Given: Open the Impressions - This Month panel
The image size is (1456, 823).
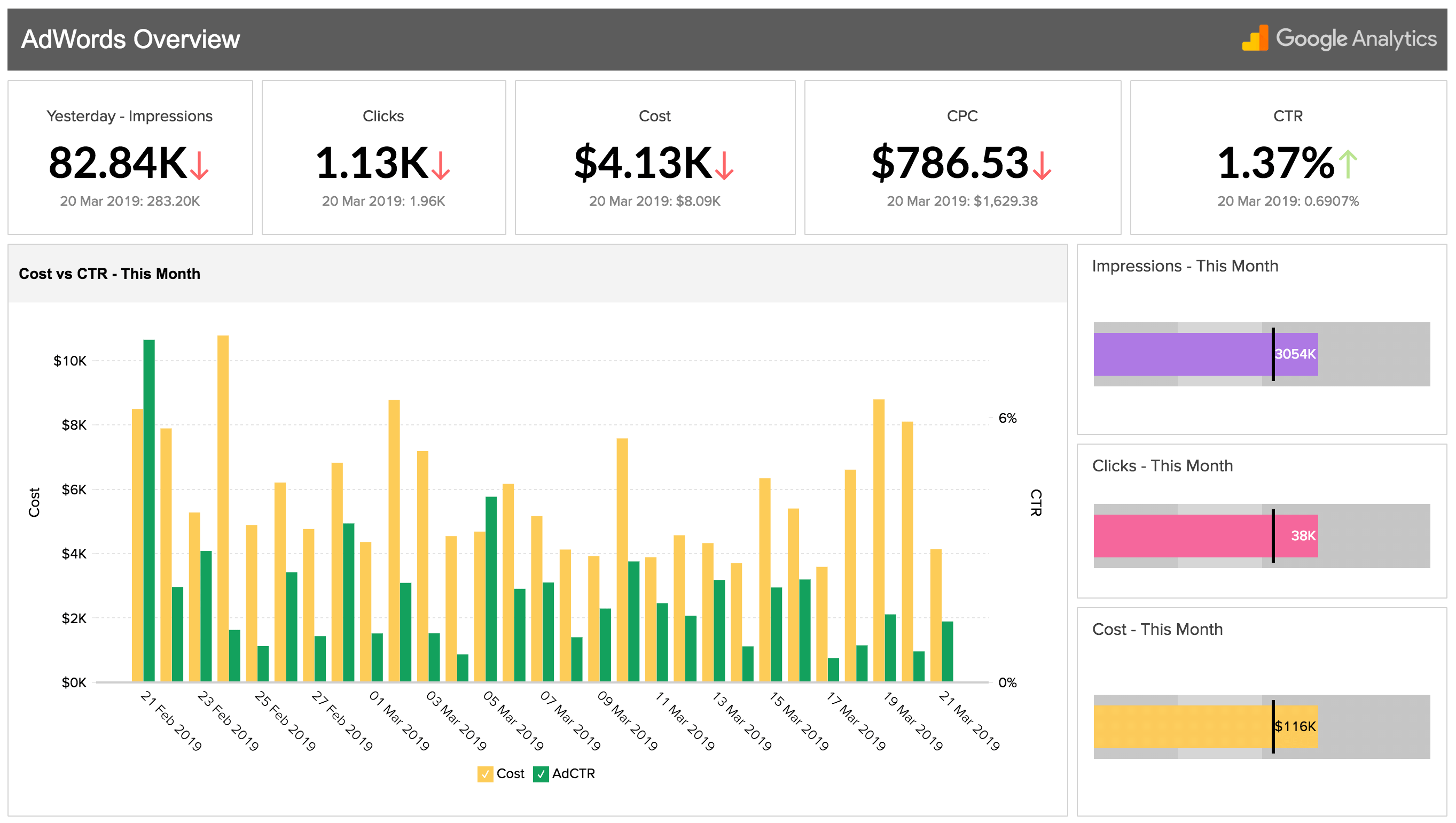Looking at the screenshot, I should (1185, 265).
